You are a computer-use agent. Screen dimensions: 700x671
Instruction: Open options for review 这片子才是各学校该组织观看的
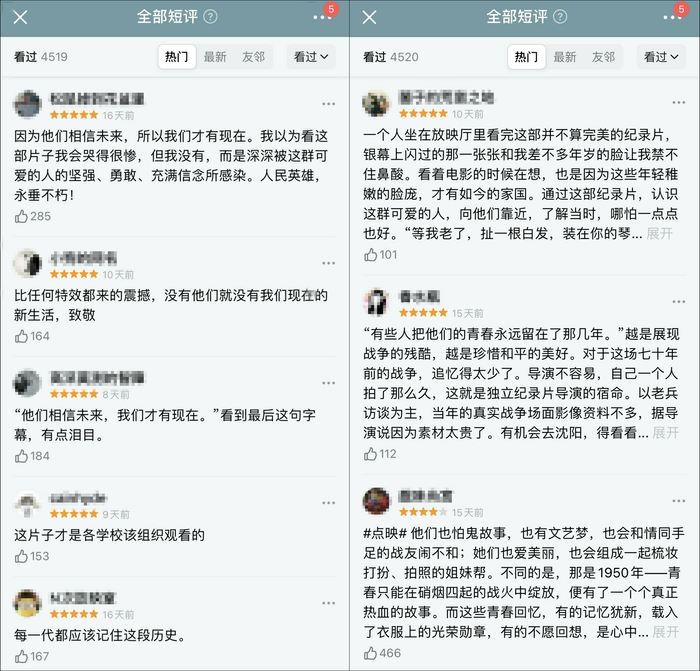[329, 503]
